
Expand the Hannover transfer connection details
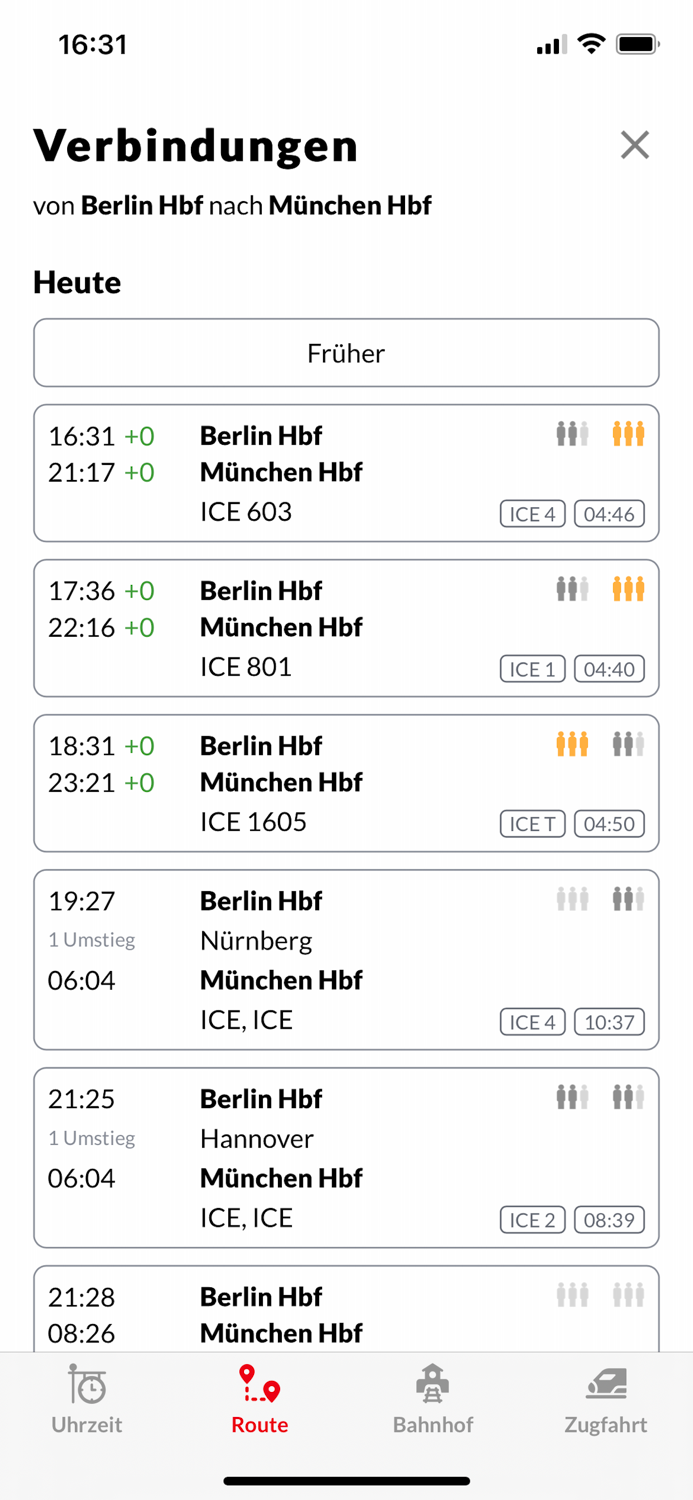tap(346, 1158)
